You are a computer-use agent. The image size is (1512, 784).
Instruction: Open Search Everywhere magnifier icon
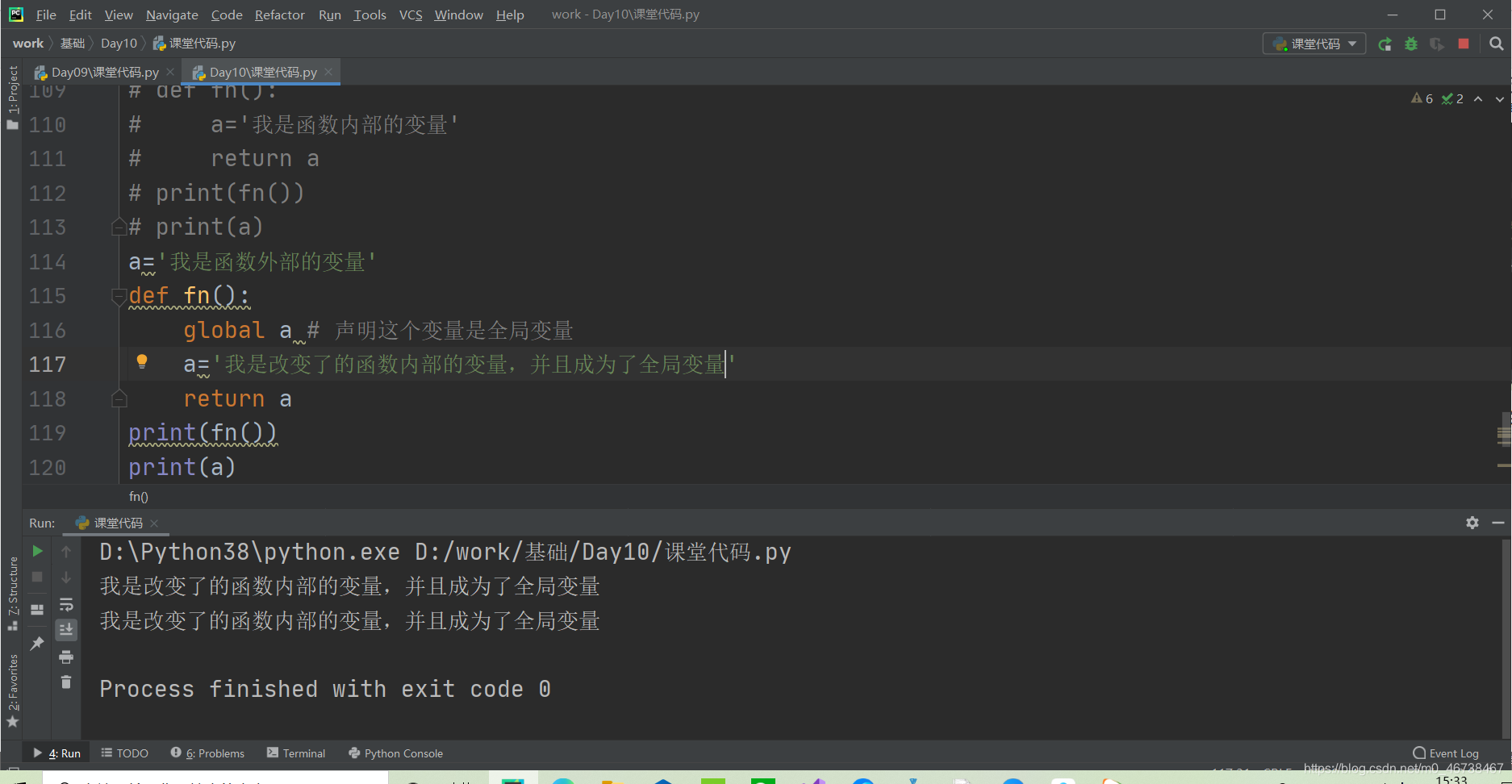coord(1496,44)
